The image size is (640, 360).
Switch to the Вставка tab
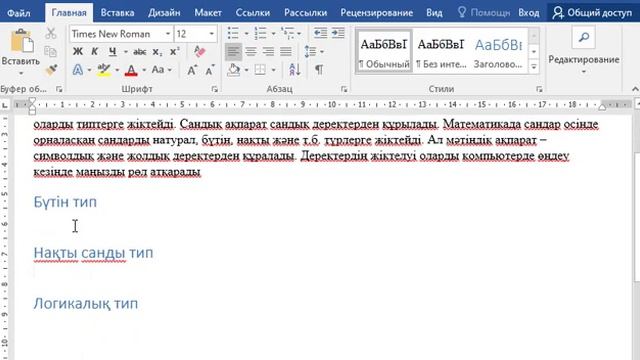tap(118, 13)
